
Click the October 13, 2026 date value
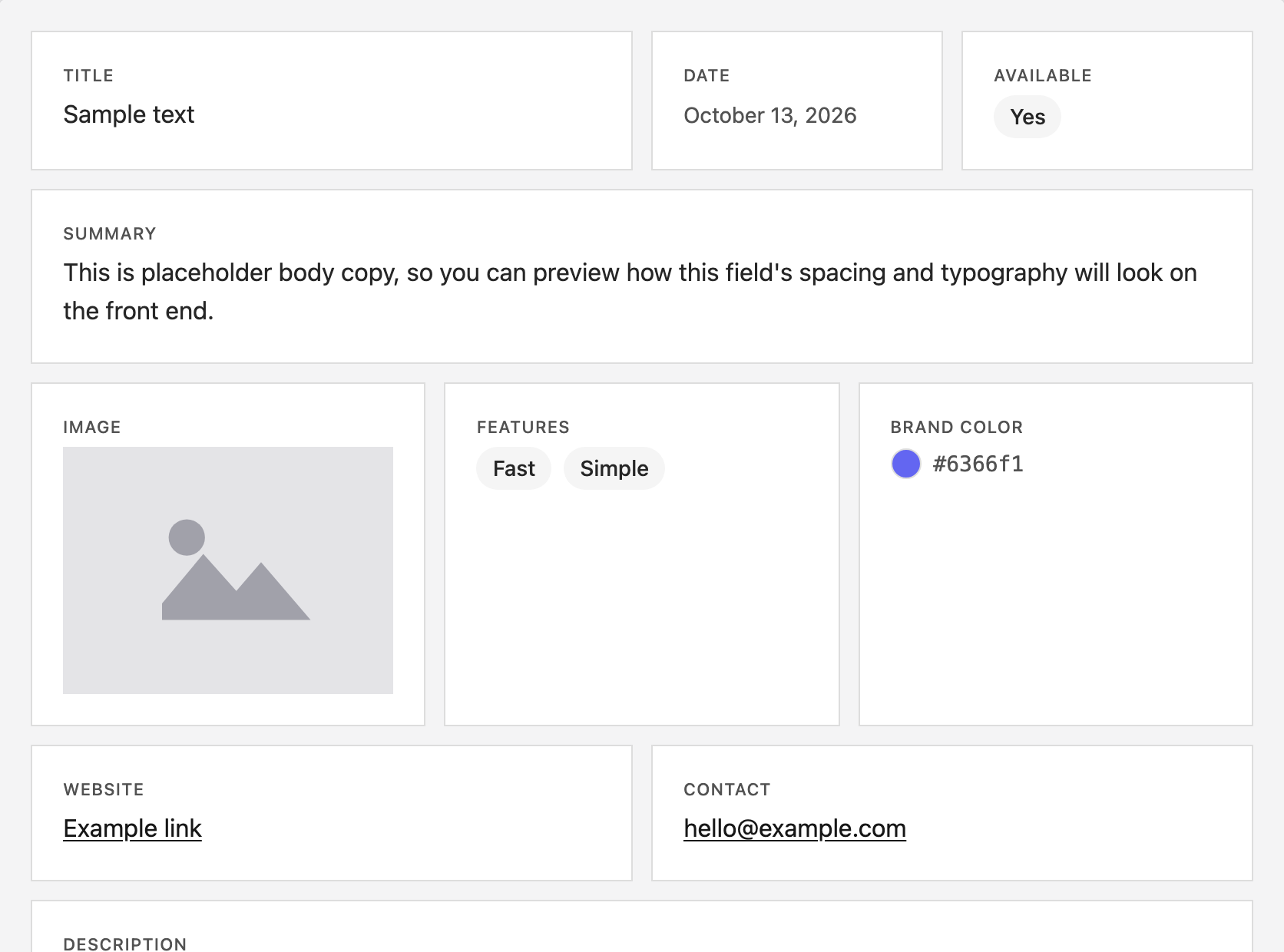pos(770,115)
